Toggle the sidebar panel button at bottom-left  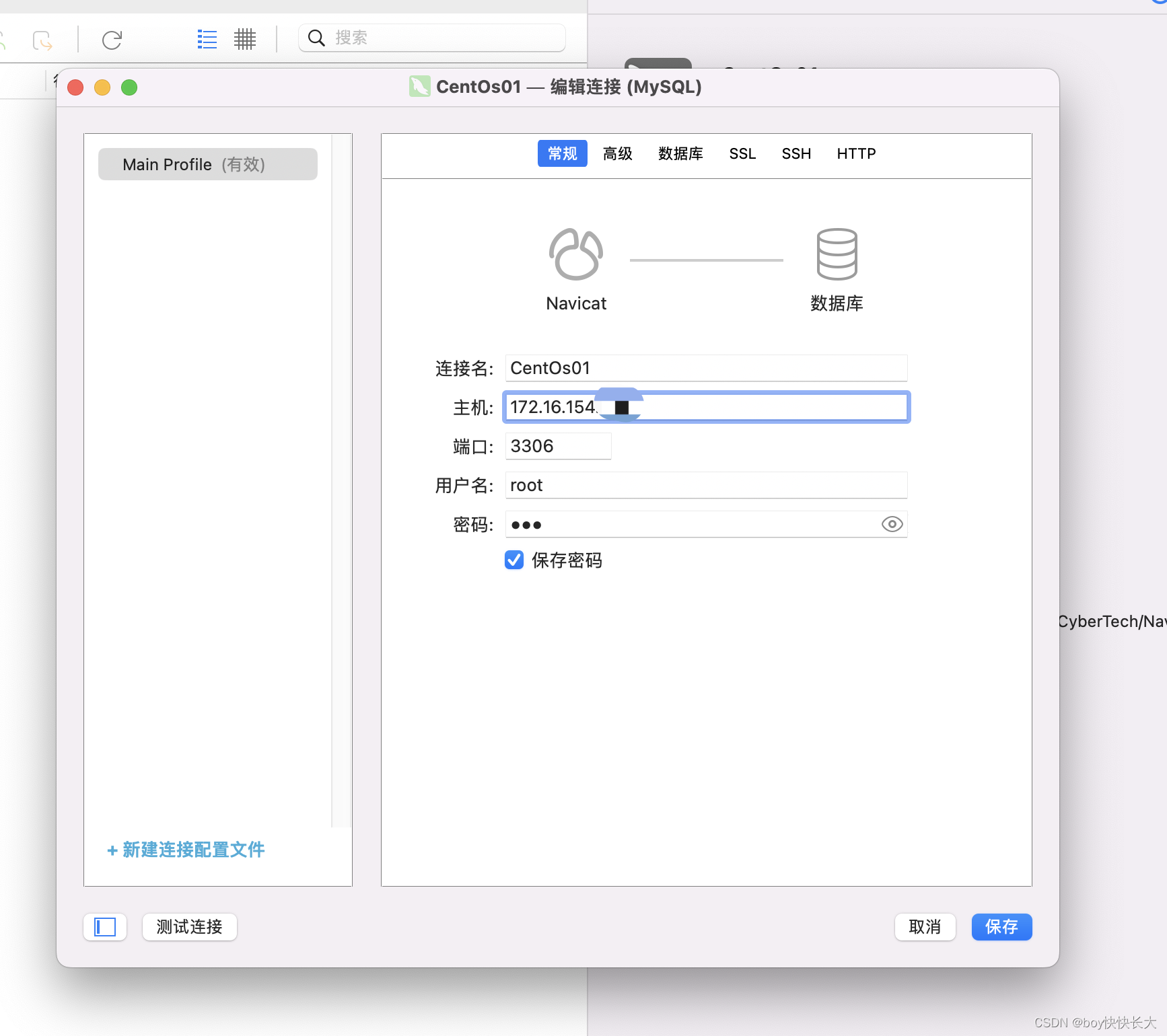105,927
